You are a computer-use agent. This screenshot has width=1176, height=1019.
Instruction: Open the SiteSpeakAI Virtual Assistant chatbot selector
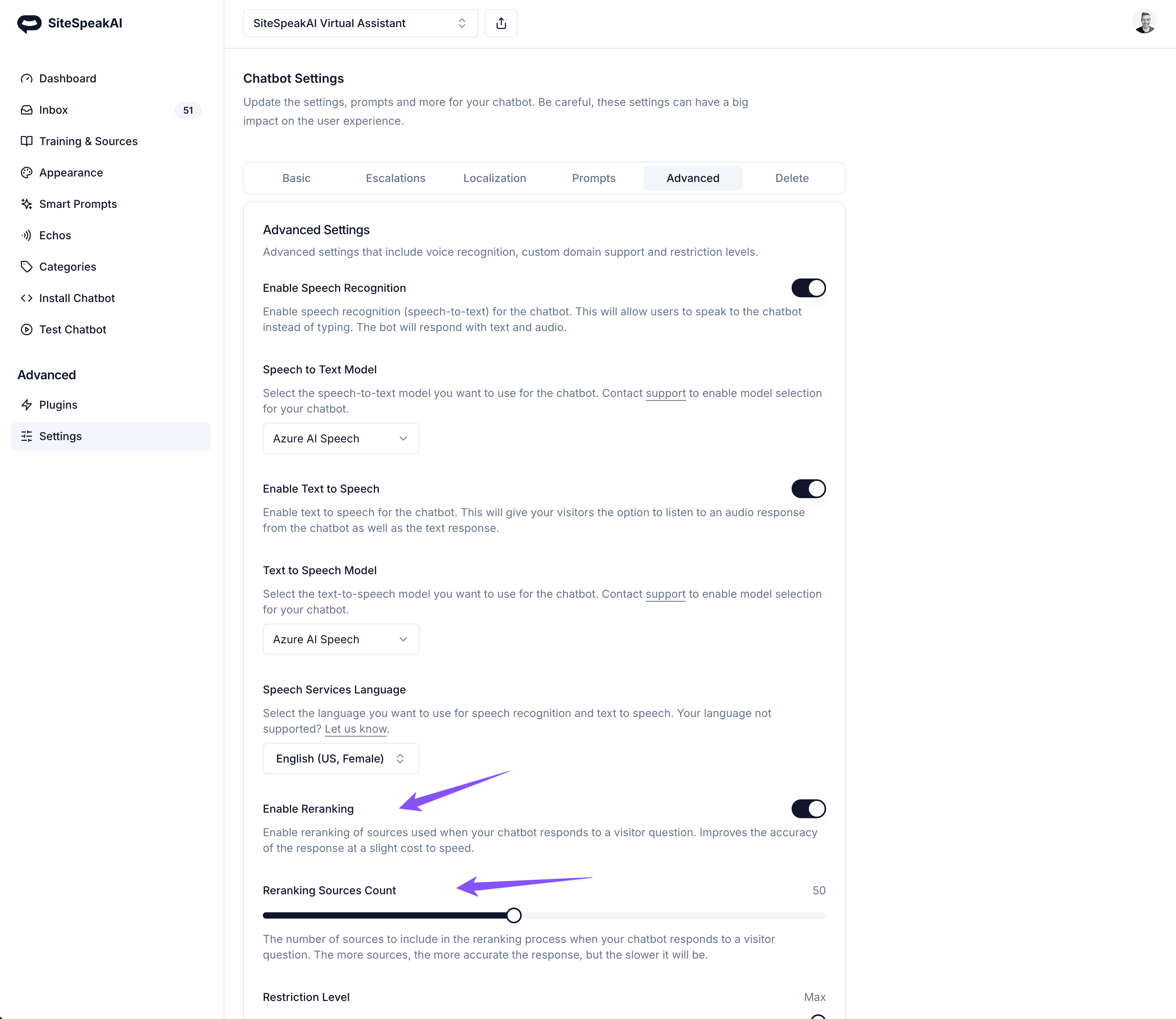click(x=360, y=23)
